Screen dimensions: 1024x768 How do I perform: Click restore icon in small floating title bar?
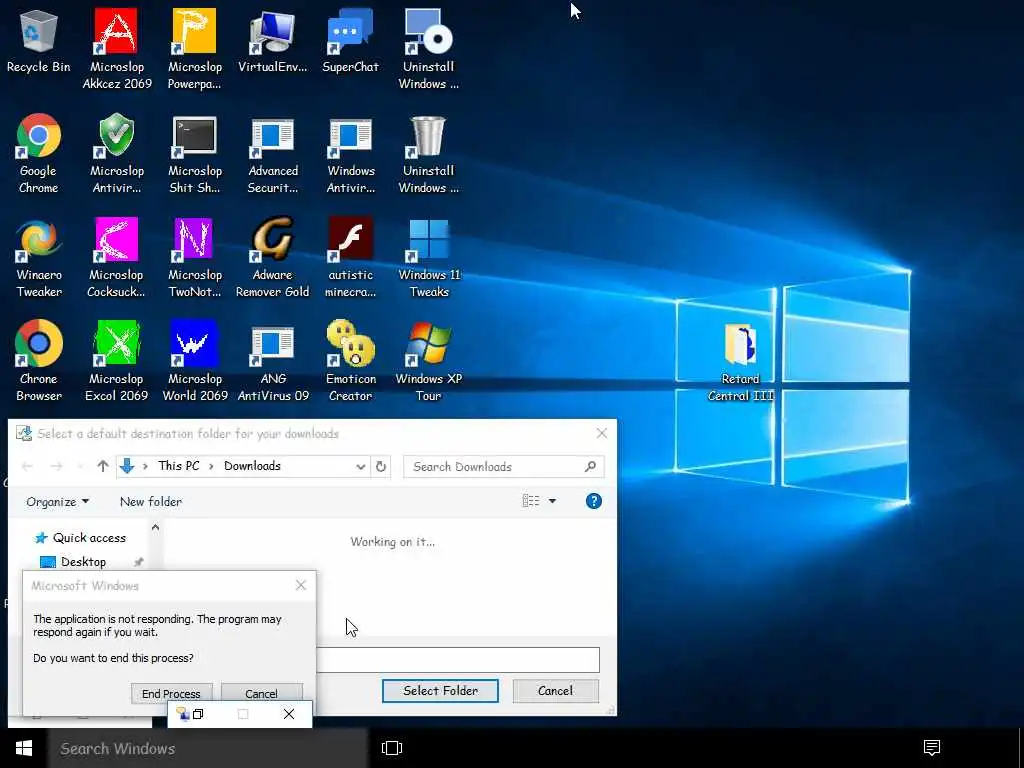pyautogui.click(x=199, y=714)
